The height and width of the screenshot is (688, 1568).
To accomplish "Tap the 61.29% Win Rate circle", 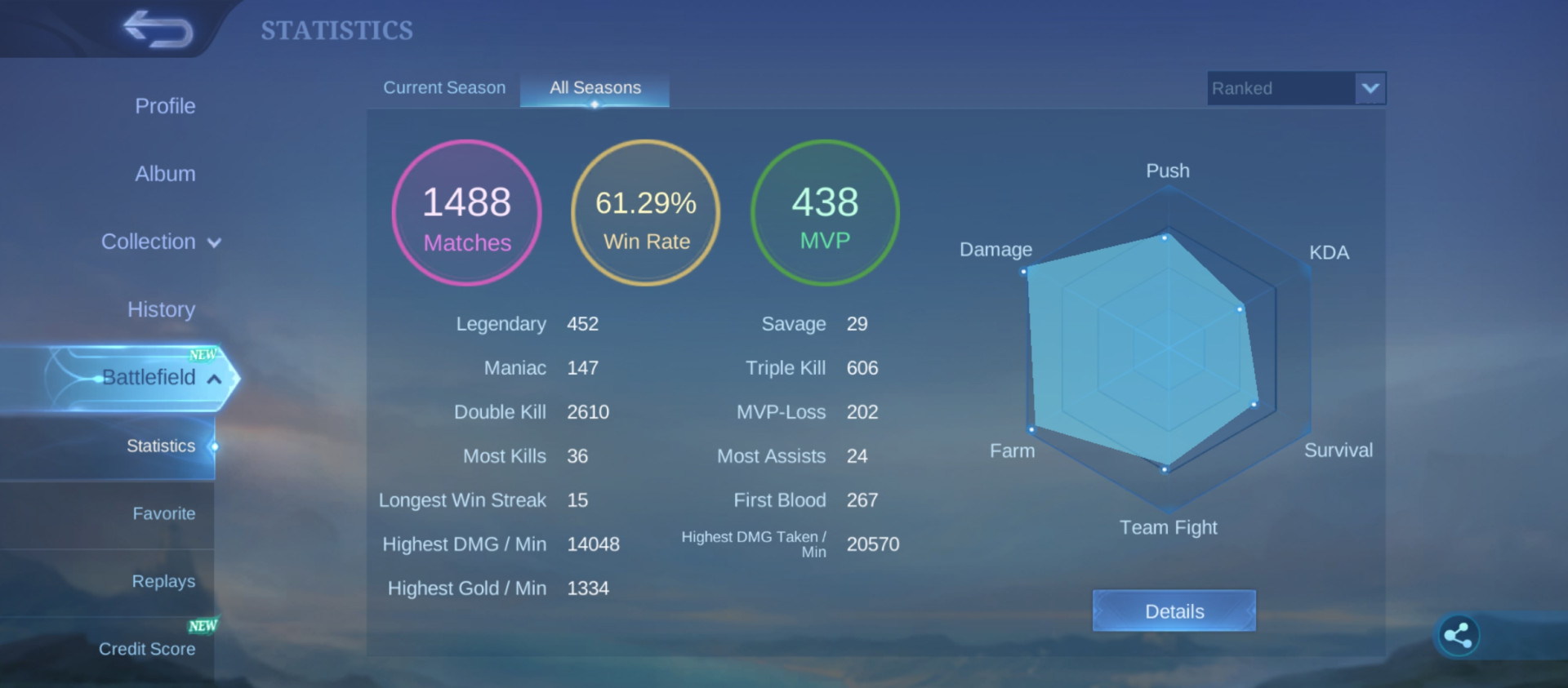I will coord(646,213).
